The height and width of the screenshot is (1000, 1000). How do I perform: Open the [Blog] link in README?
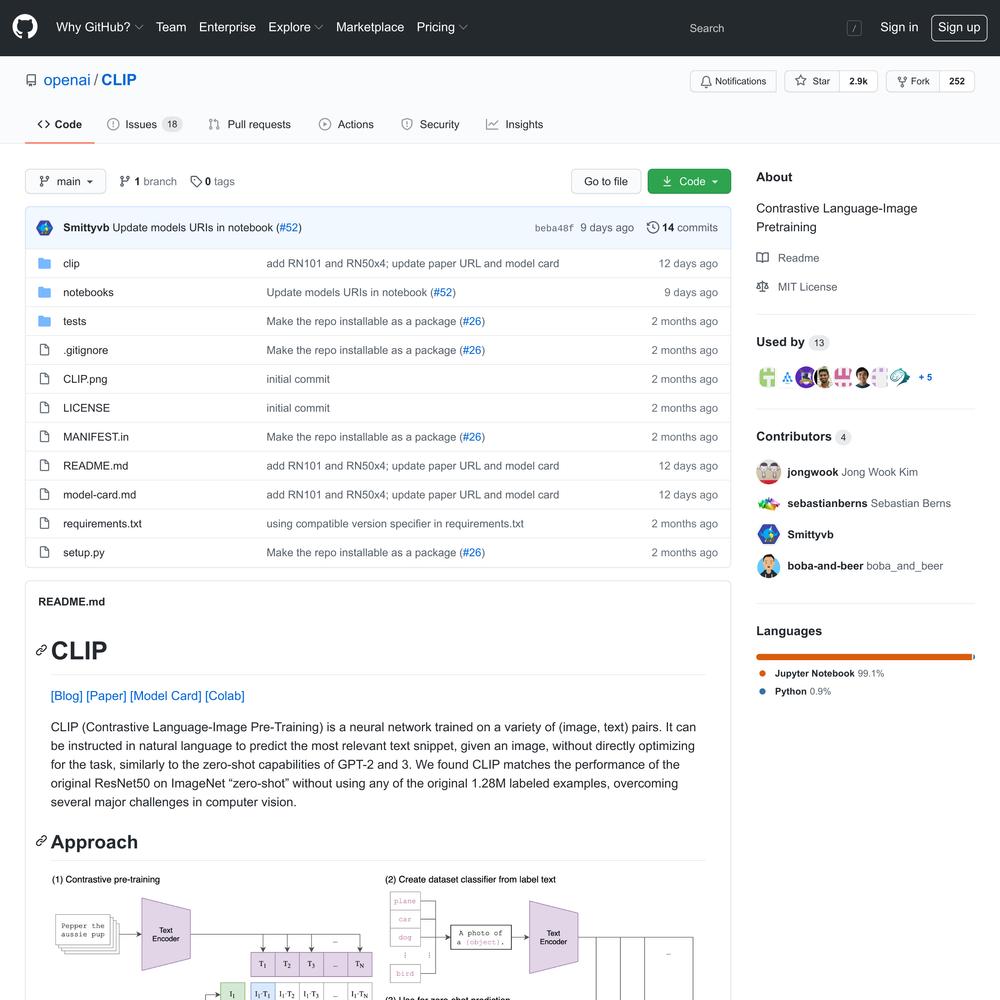point(66,696)
